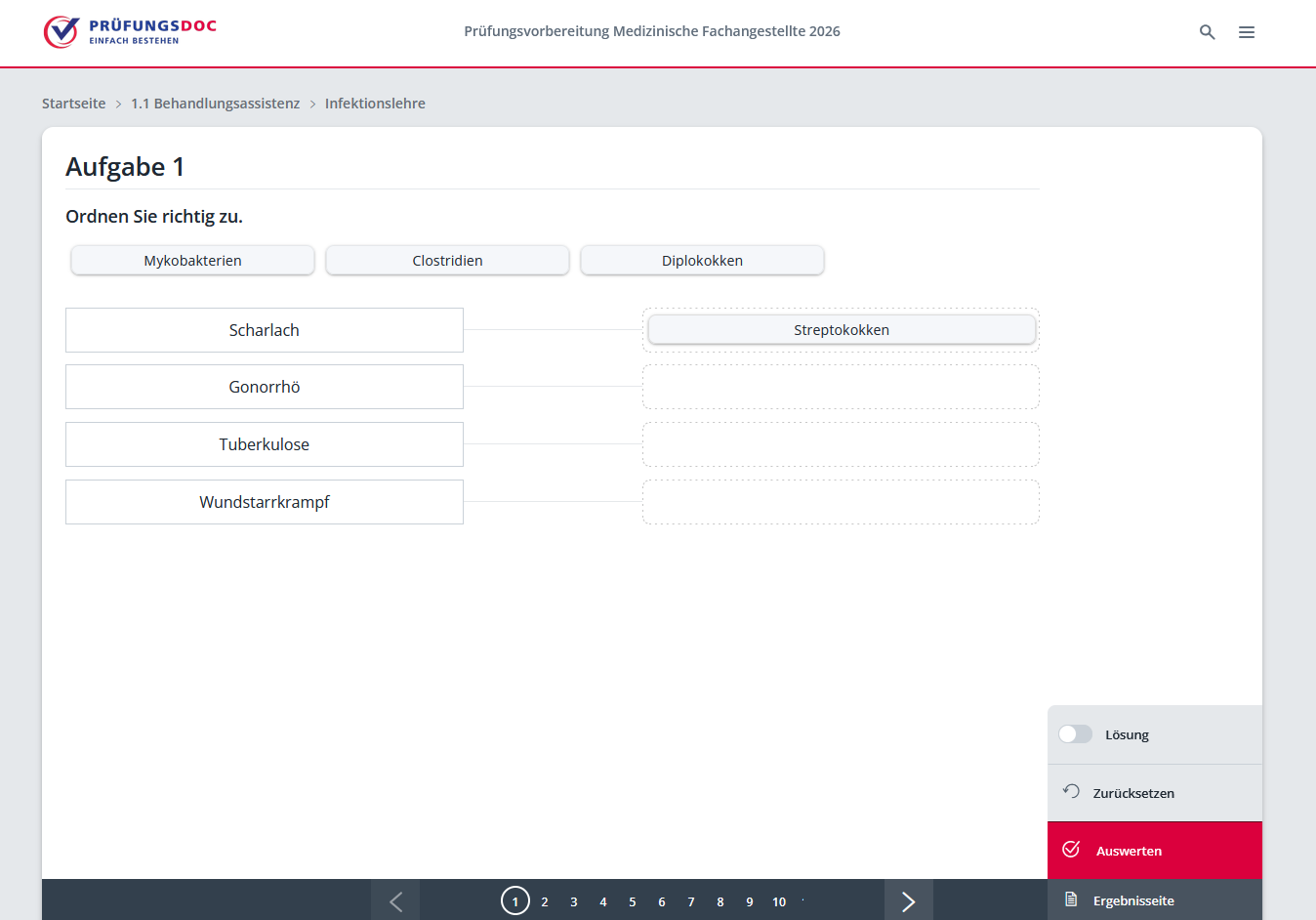This screenshot has width=1316, height=920.
Task: Open the hamburger menu
Action: coord(1247,32)
